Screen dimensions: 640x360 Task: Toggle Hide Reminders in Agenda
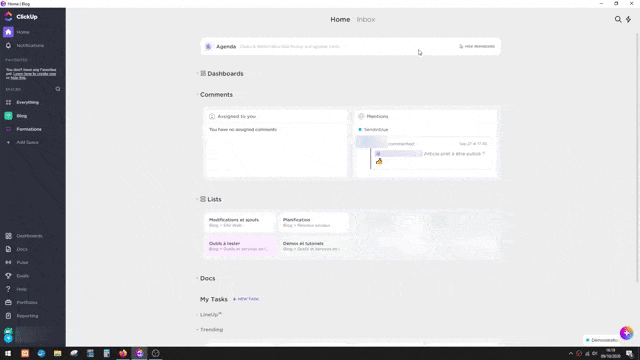point(477,47)
